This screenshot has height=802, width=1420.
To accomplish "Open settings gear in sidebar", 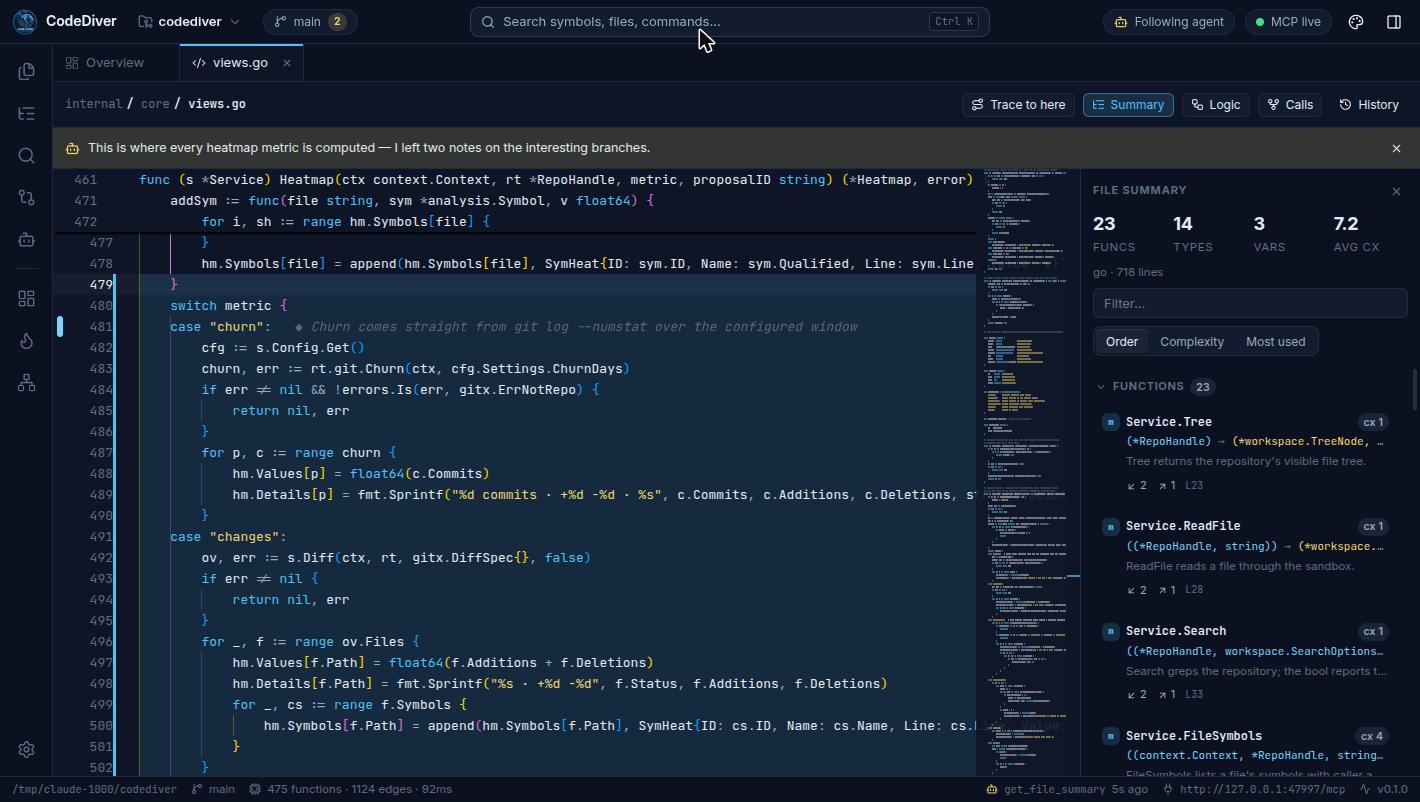I will (26, 749).
